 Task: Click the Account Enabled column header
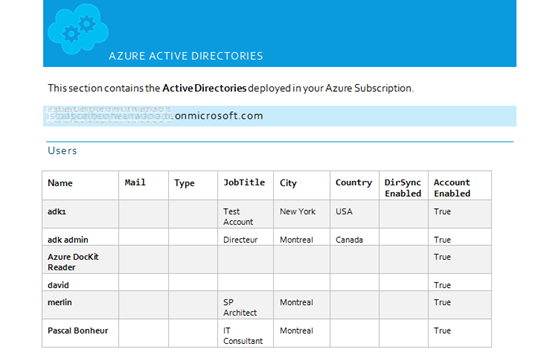coord(452,188)
